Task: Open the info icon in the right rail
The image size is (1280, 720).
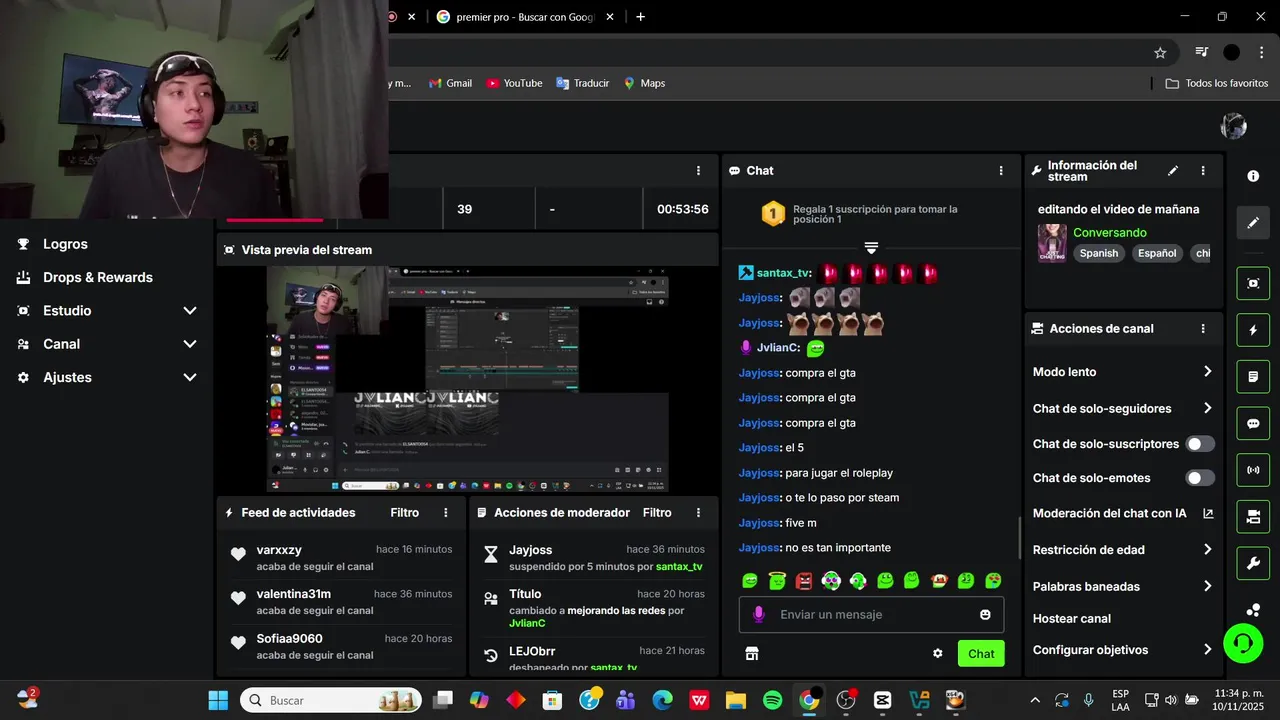Action: tap(1253, 176)
